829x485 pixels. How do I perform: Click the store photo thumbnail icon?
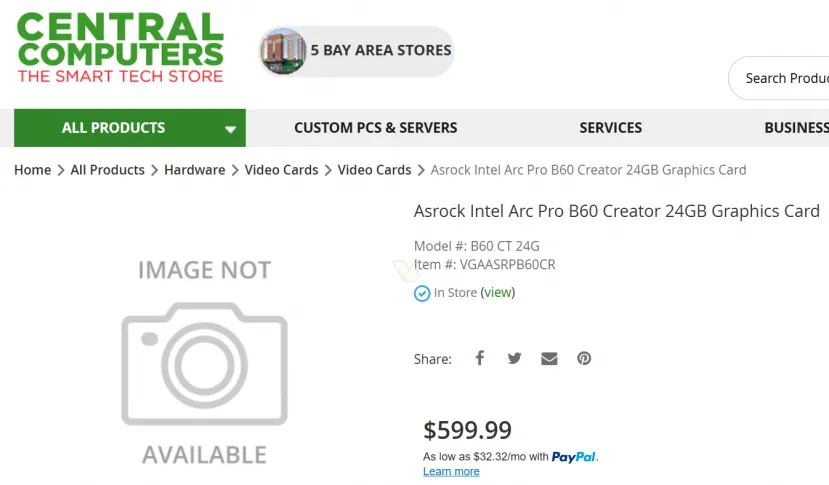(283, 51)
